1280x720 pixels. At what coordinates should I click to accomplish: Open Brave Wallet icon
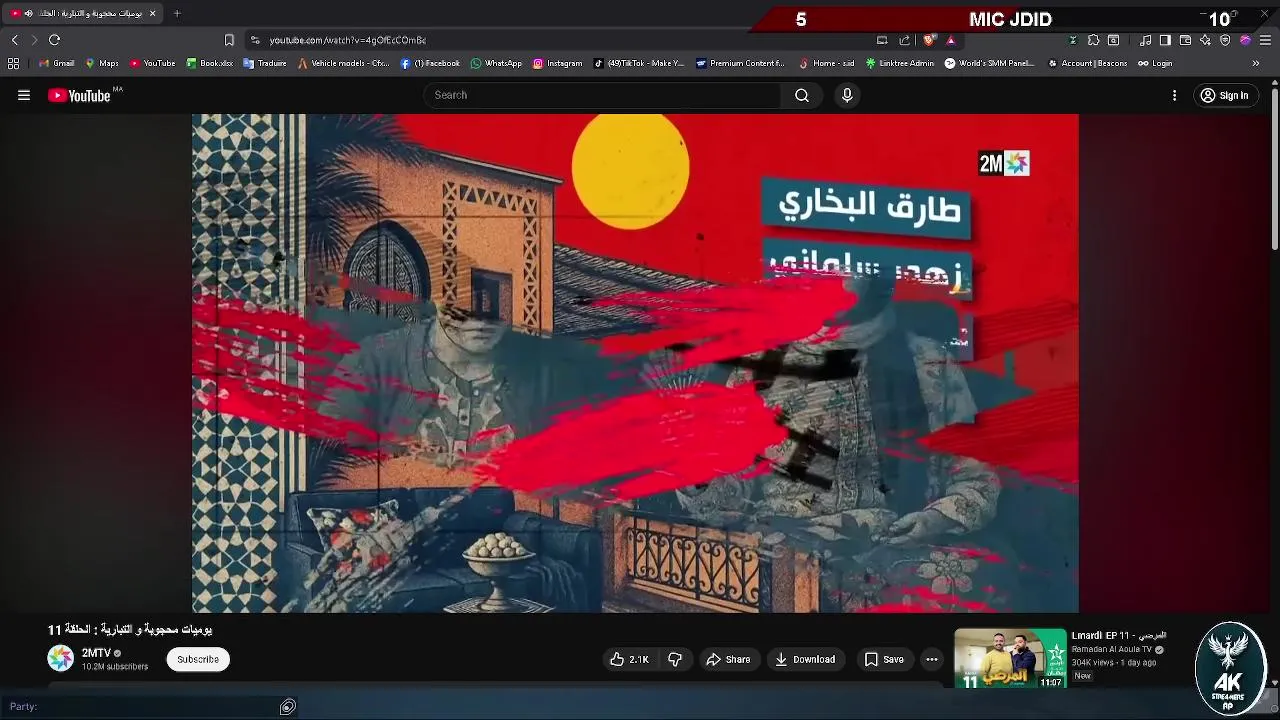point(1185,40)
